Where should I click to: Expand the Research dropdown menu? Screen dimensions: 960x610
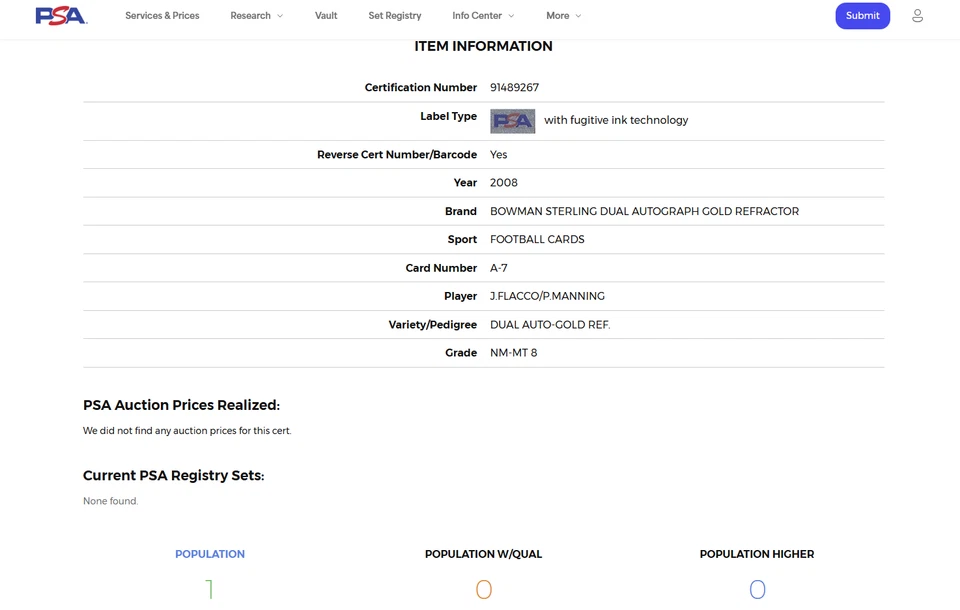click(x=256, y=16)
